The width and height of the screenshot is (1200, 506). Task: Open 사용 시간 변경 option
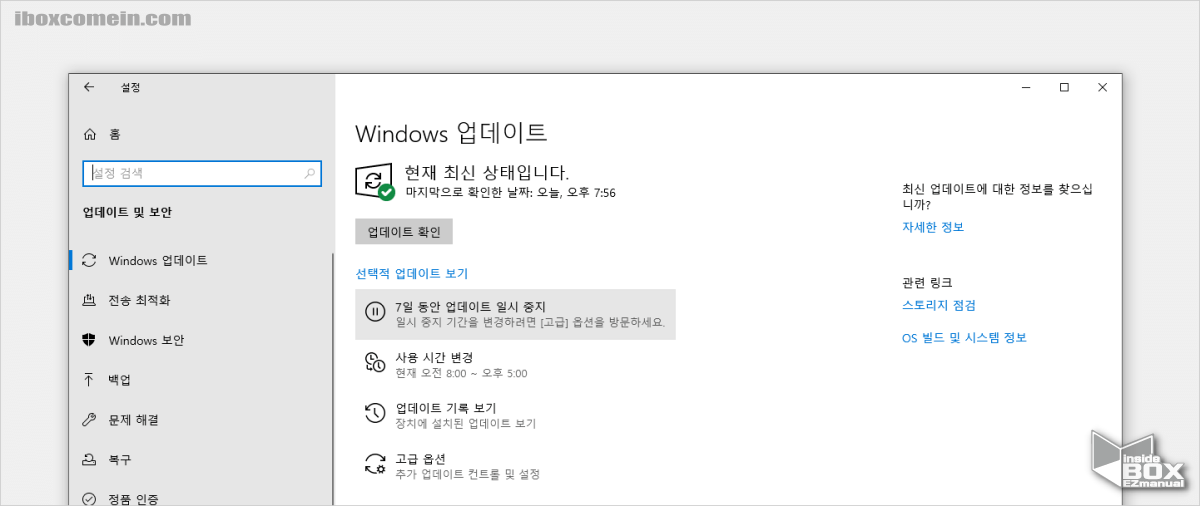(515, 364)
